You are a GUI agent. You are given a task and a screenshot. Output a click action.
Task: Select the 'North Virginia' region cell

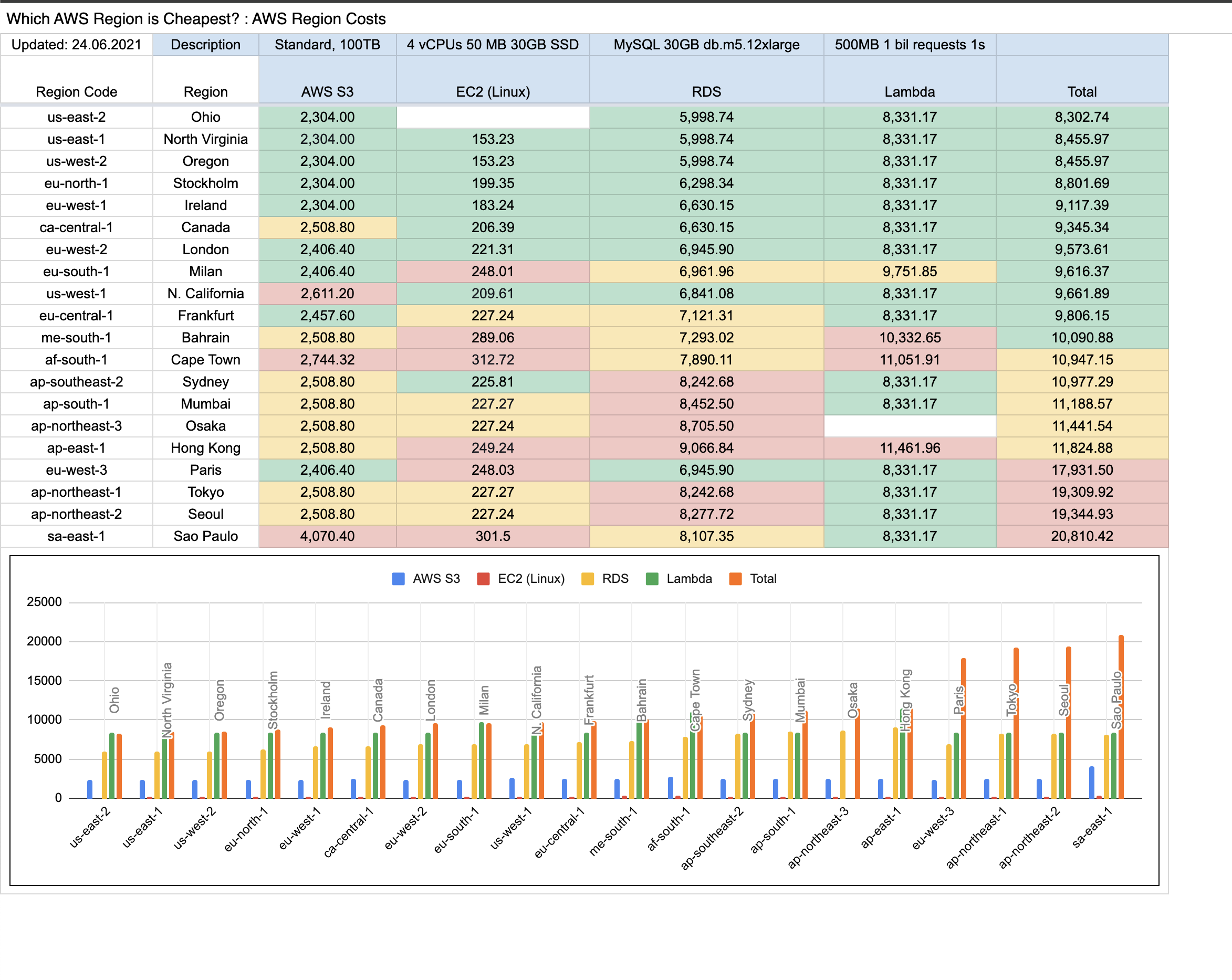pos(206,139)
